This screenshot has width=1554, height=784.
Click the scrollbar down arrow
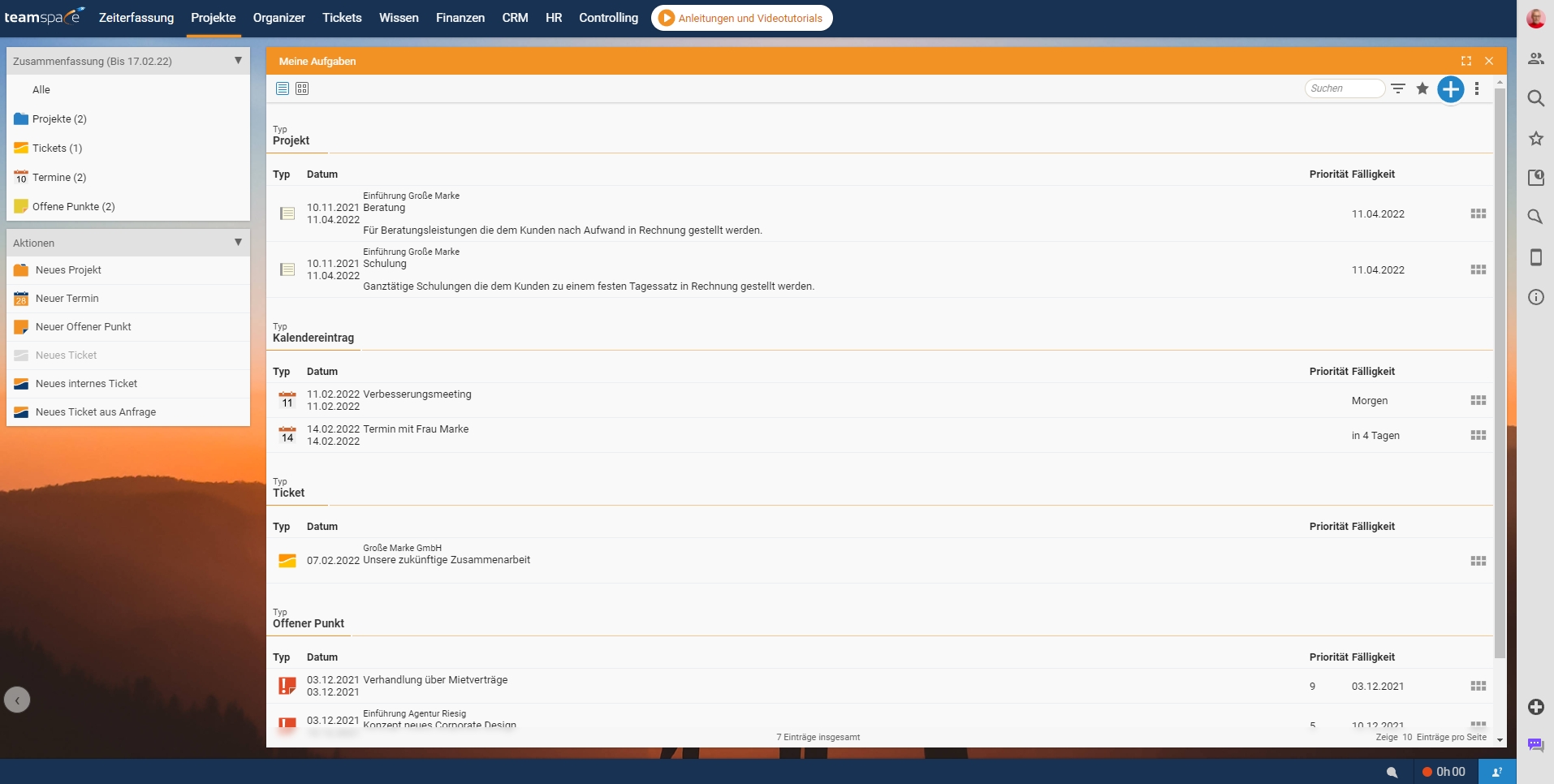(x=1500, y=740)
